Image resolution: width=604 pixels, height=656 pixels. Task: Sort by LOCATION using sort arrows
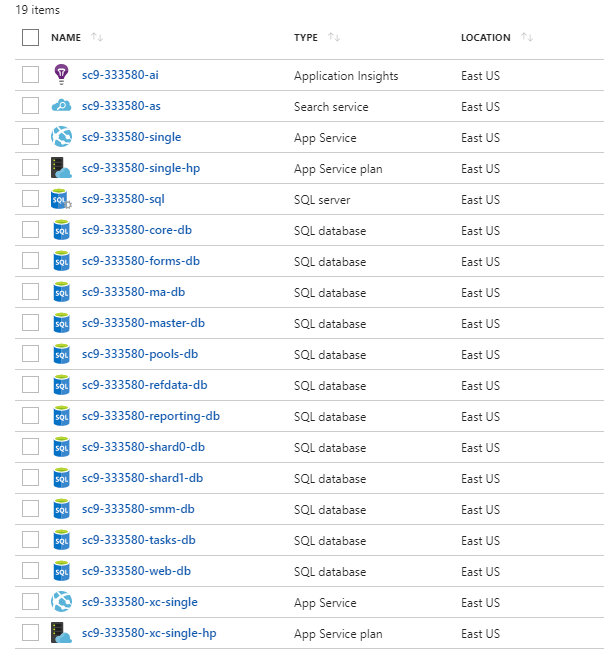(x=527, y=37)
